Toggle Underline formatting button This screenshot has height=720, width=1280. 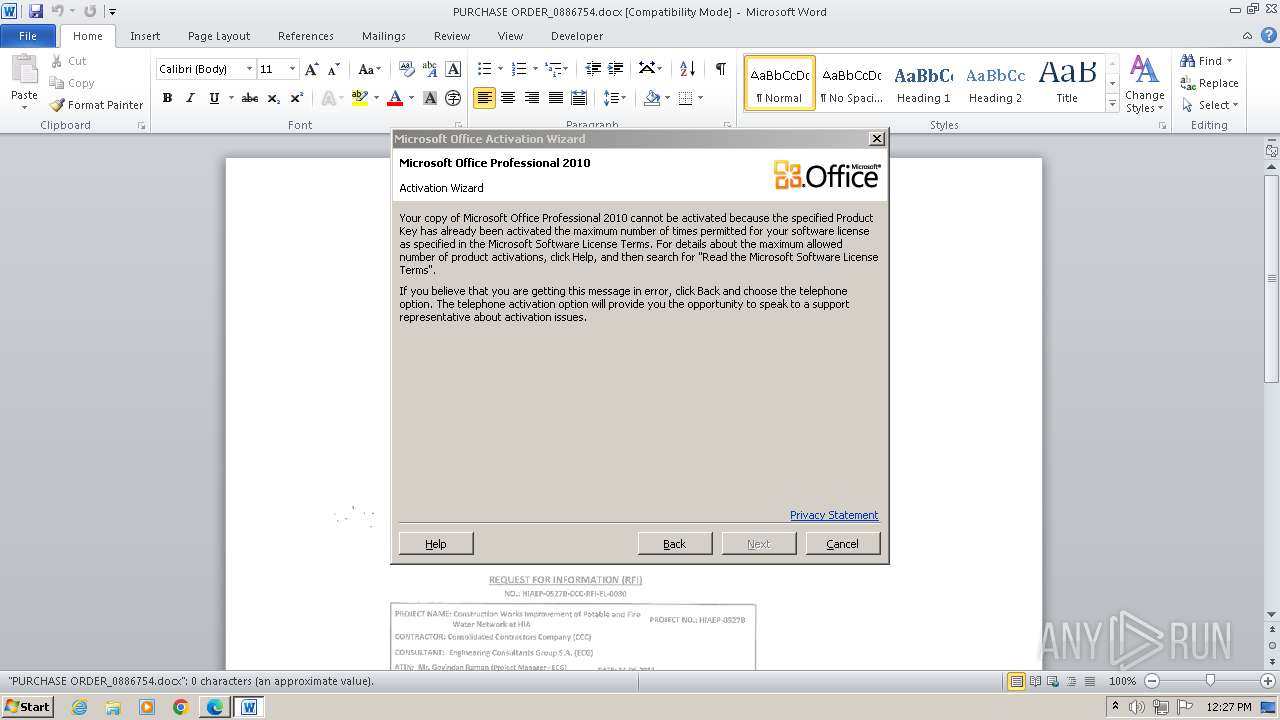pyautogui.click(x=214, y=98)
